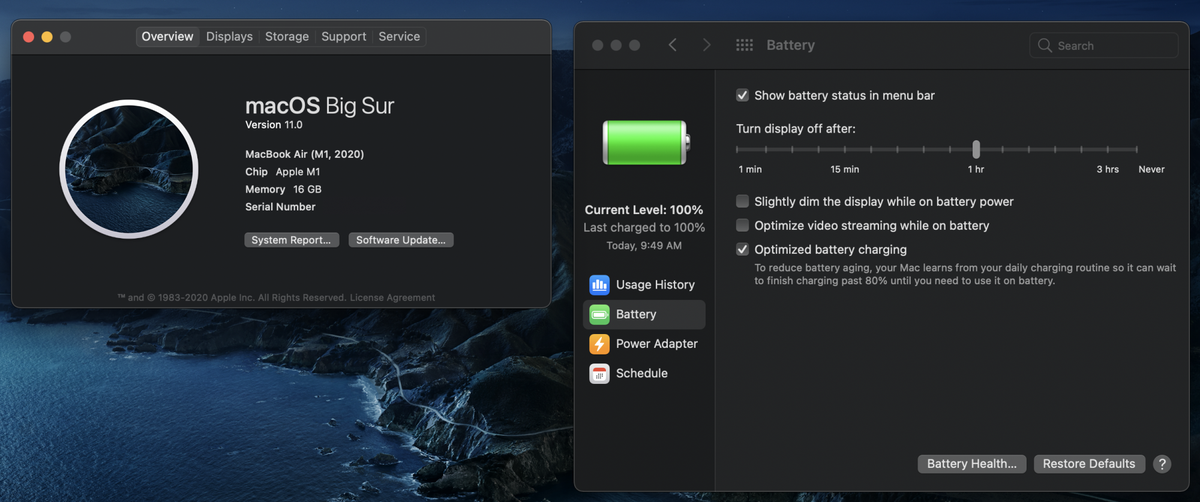1200x502 pixels.
Task: Click the 15 min slider label
Action: [844, 170]
